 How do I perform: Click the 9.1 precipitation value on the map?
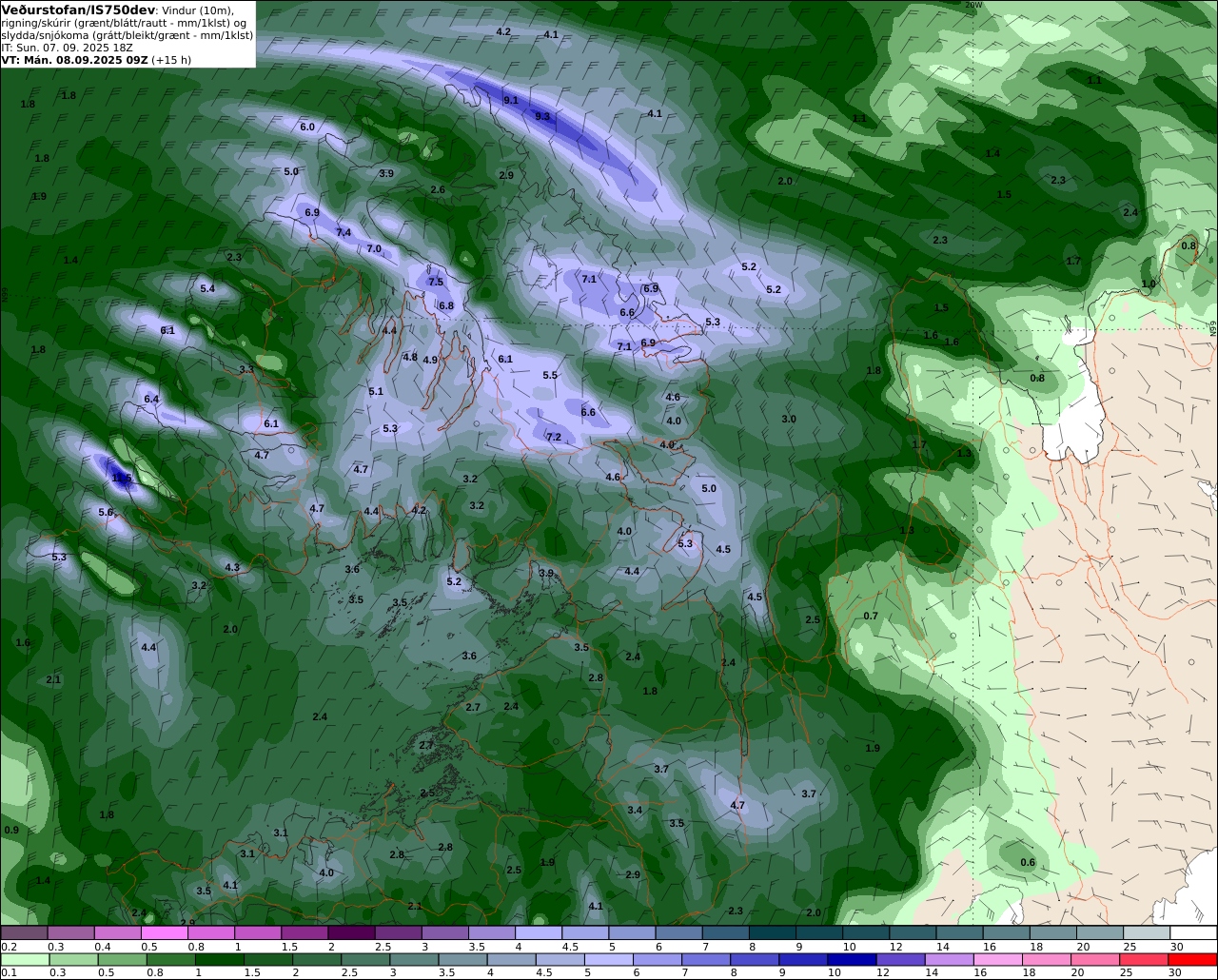point(511,100)
